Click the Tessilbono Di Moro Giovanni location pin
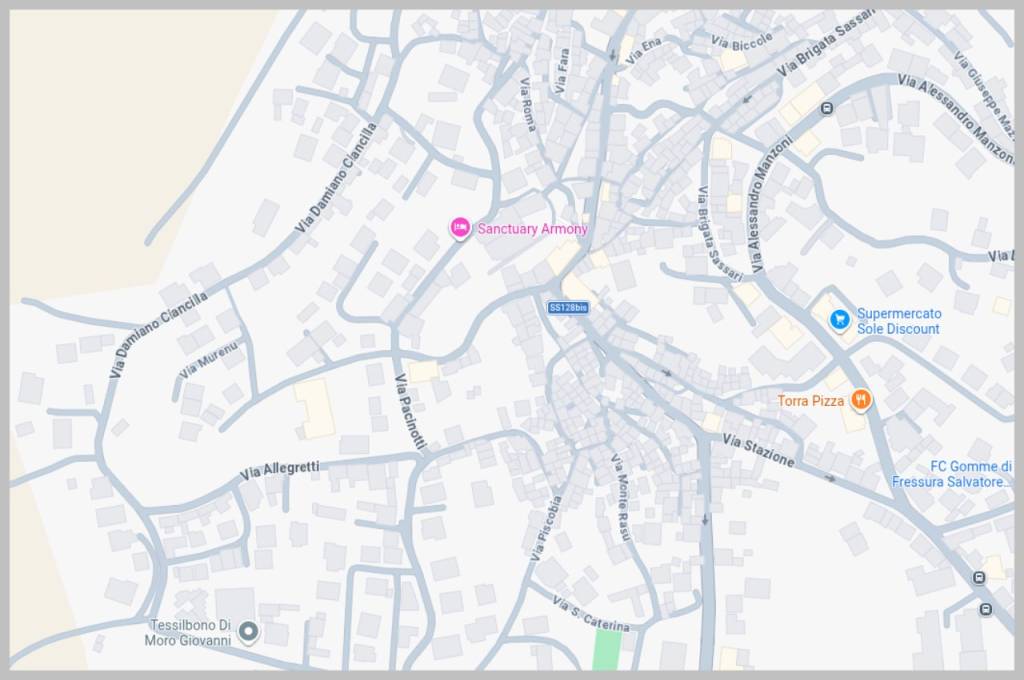 point(248,632)
